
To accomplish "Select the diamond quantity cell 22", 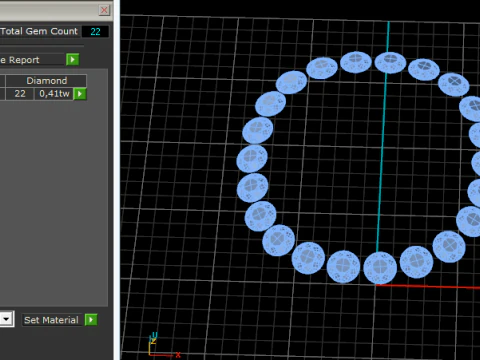I will pos(20,94).
